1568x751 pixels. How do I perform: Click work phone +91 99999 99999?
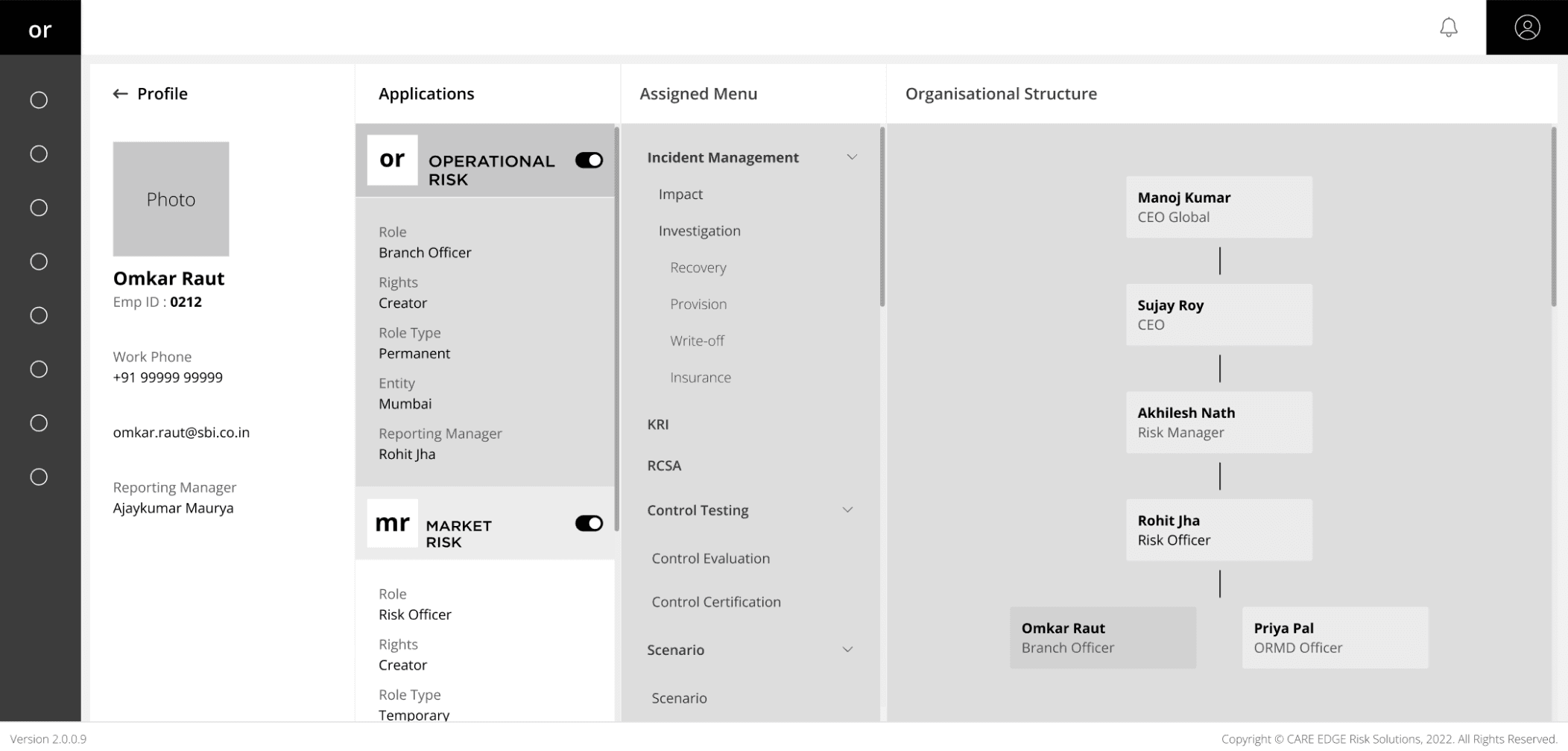(x=168, y=378)
